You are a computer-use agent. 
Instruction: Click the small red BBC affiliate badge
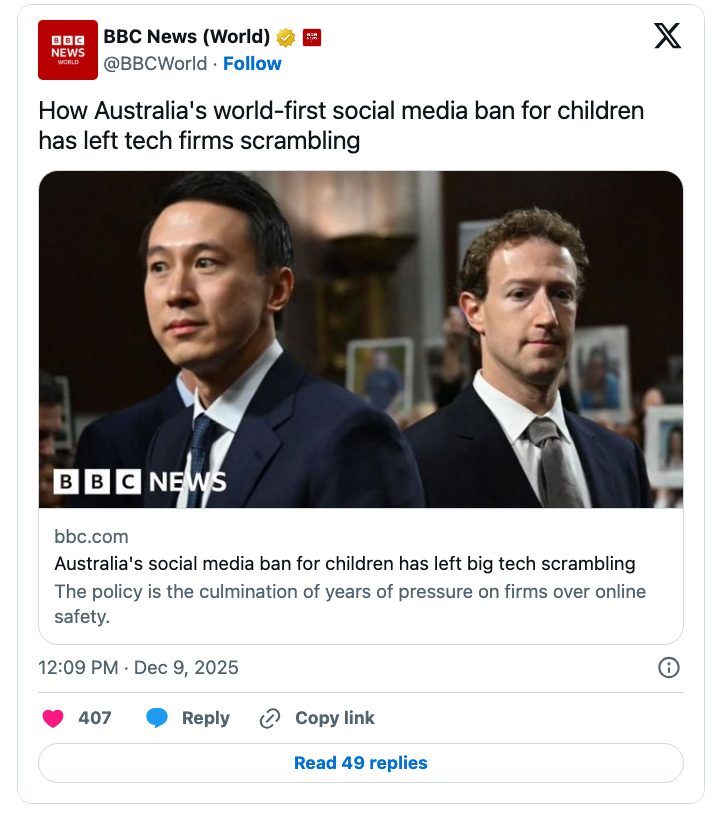click(313, 38)
